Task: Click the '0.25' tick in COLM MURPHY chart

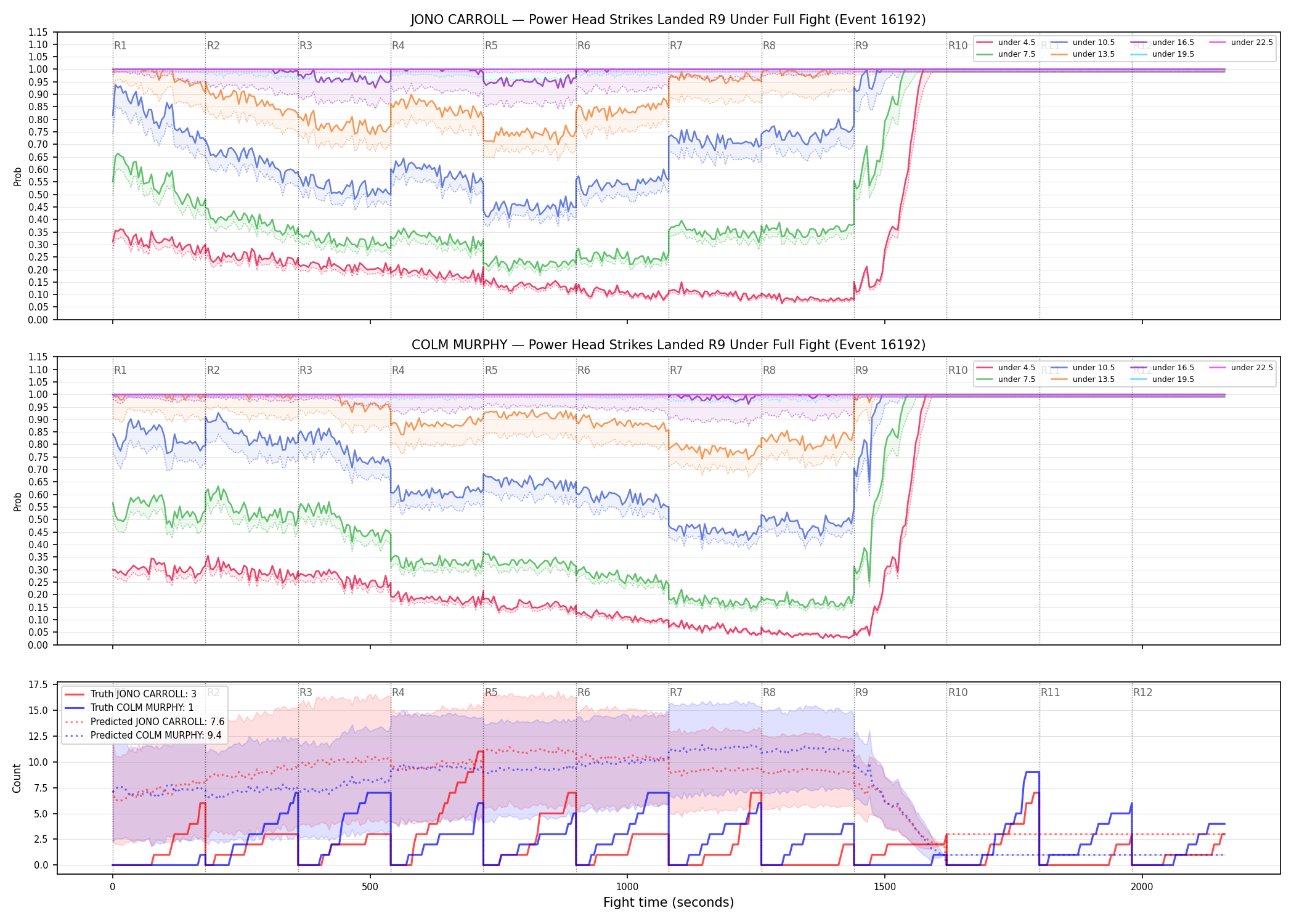Action: [38, 582]
